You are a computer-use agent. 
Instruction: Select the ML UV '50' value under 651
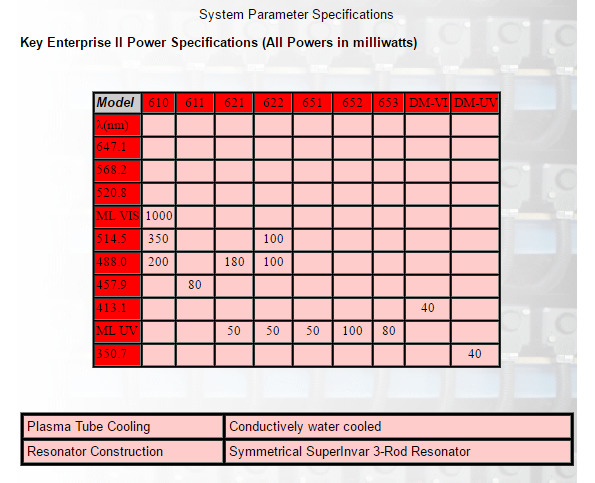pos(312,332)
